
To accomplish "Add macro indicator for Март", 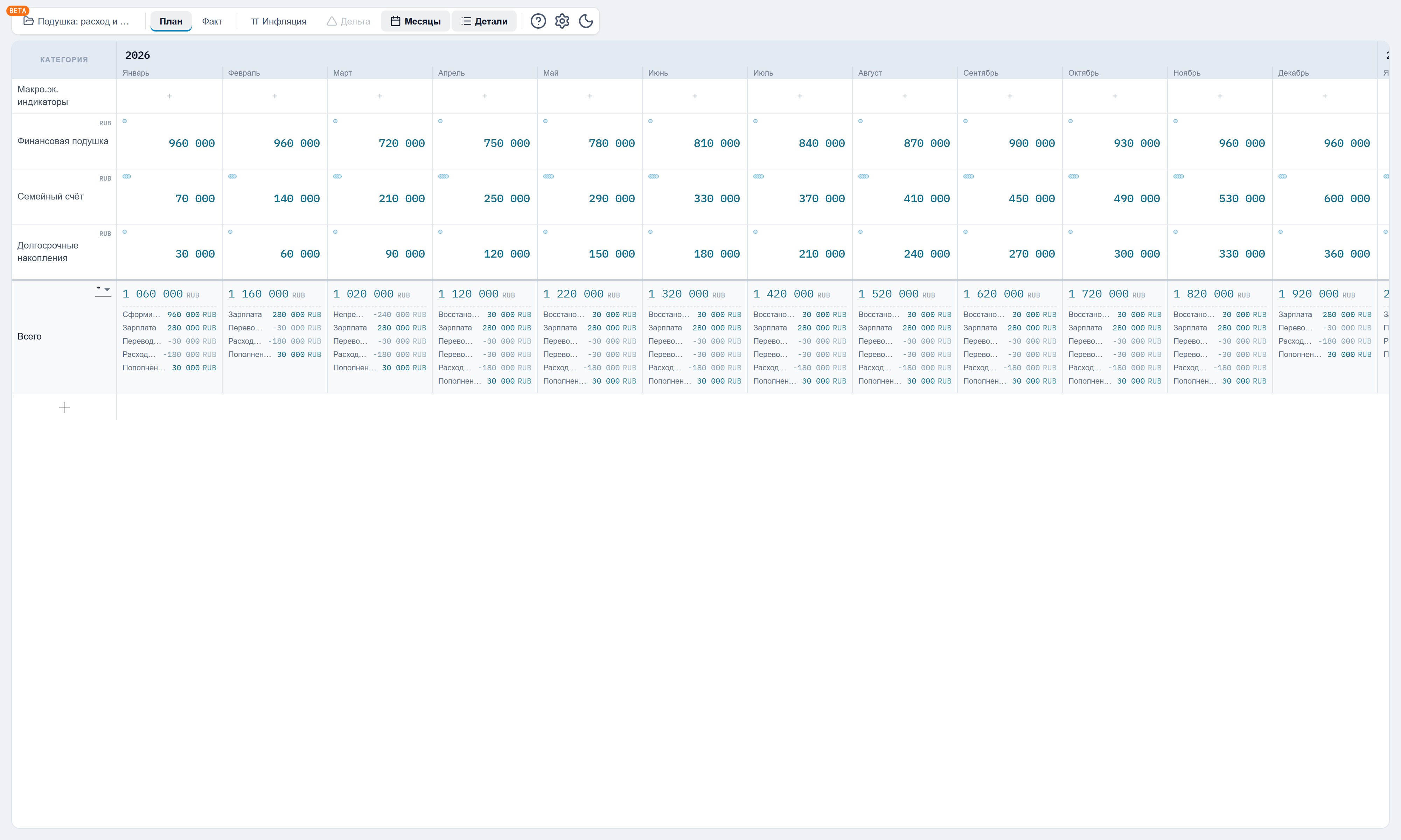I will [379, 96].
